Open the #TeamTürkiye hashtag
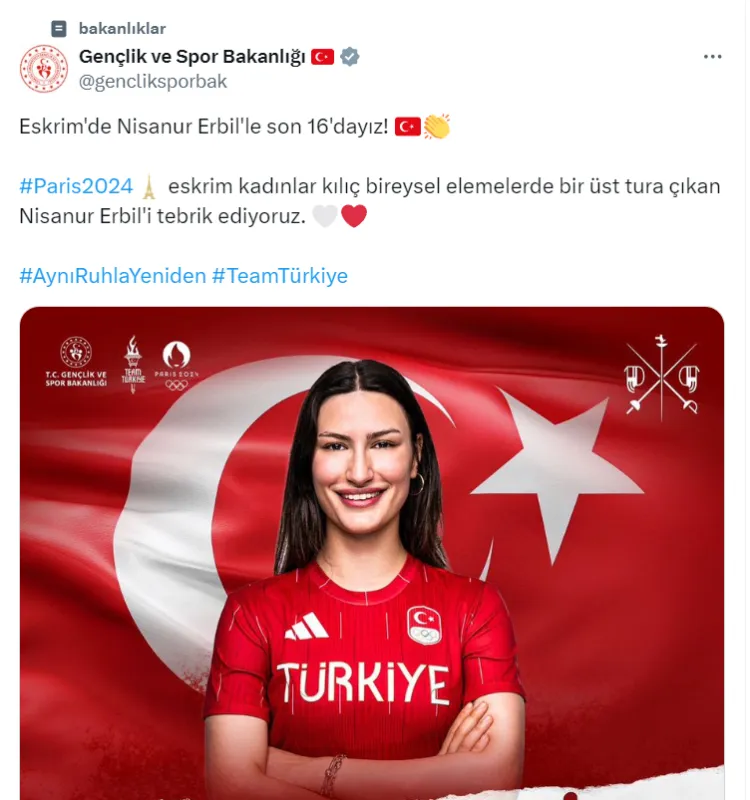 coord(280,276)
